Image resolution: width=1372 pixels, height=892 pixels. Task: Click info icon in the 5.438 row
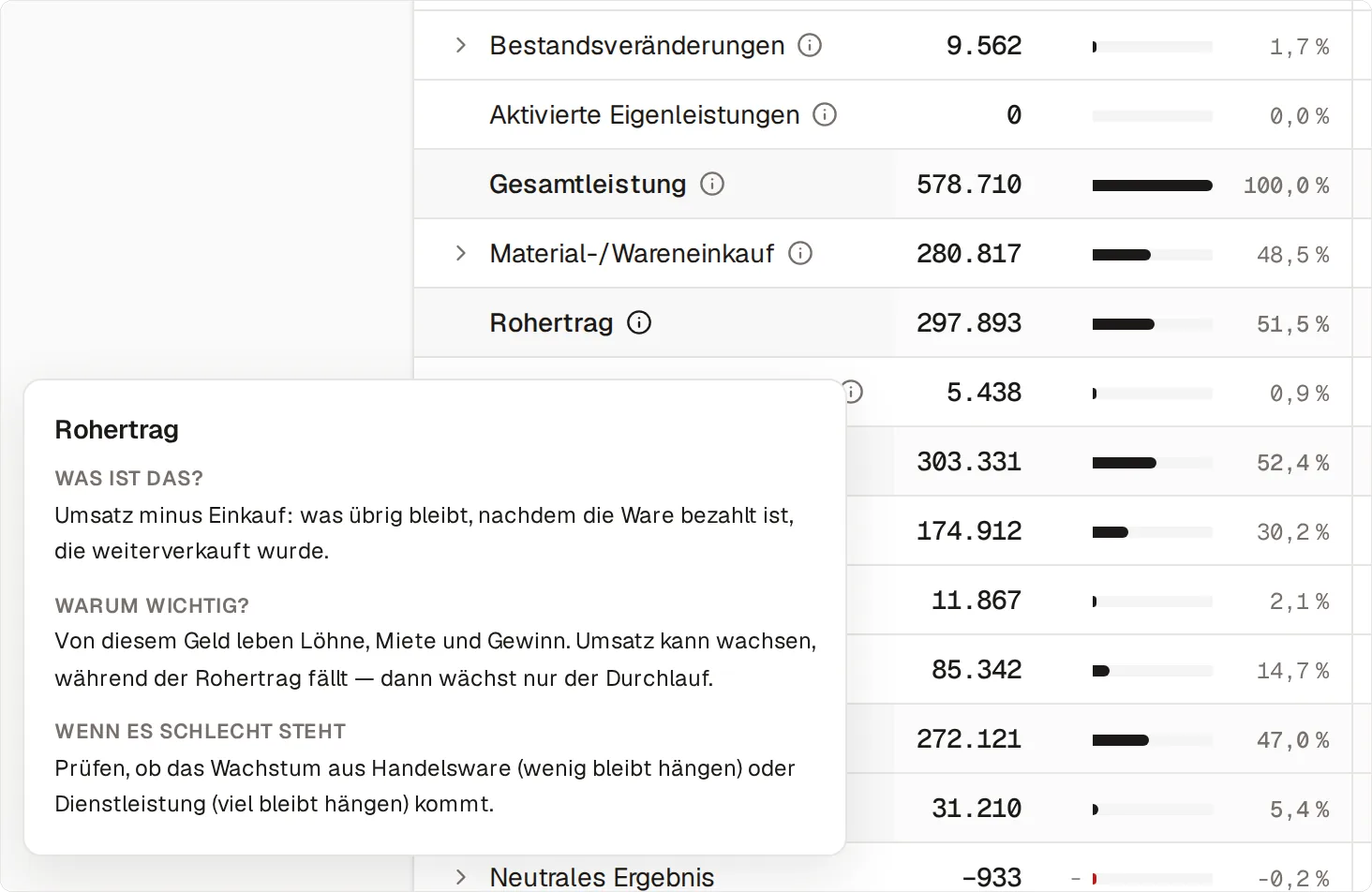[852, 392]
